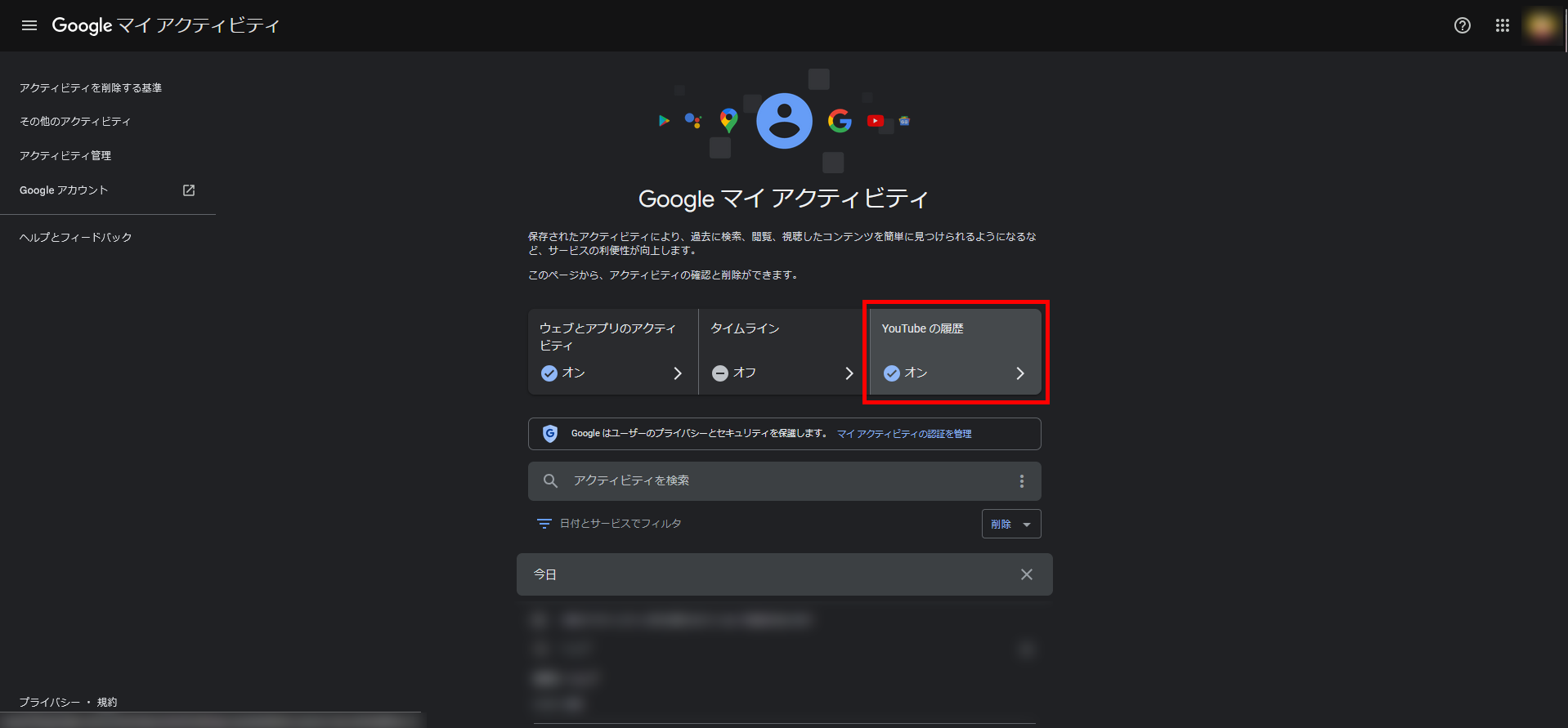Click the タイムライン card title
The image size is (1568, 728).
[x=745, y=328]
